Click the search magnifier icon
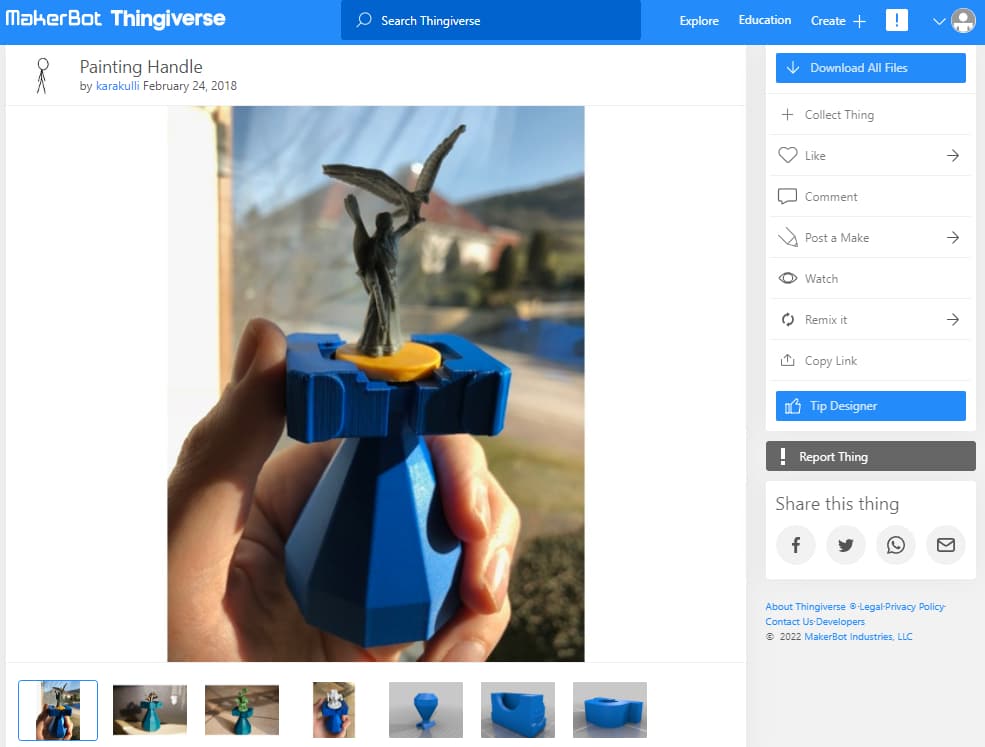 coord(364,20)
